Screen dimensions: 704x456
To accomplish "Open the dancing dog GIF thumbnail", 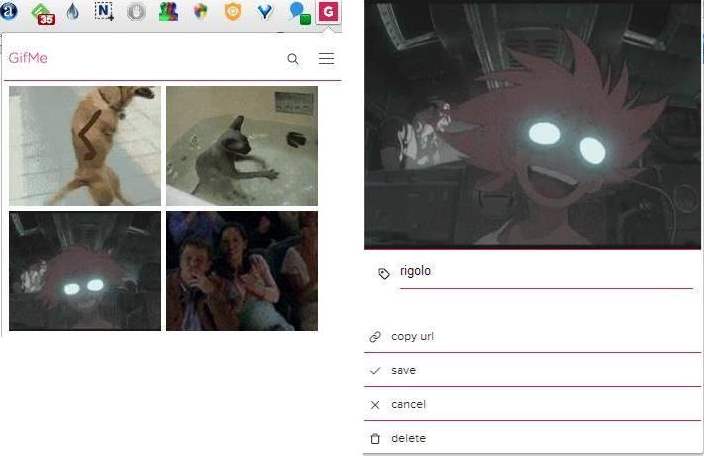I will [85, 146].
